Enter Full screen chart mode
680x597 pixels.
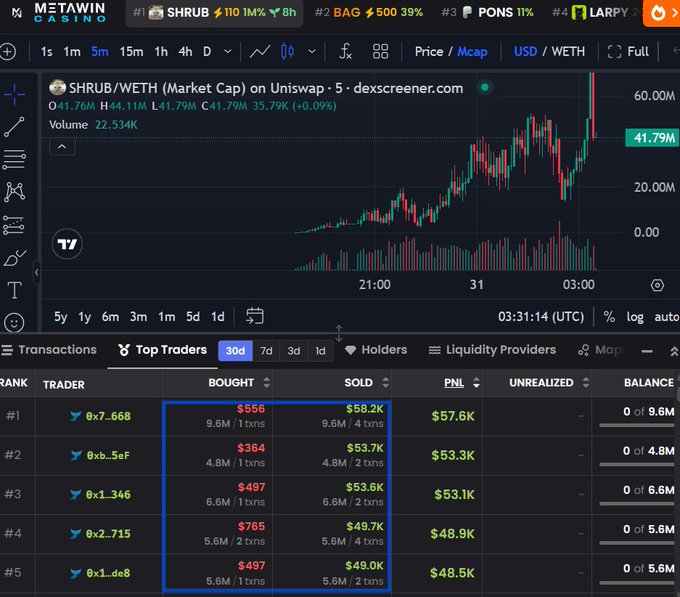628,52
